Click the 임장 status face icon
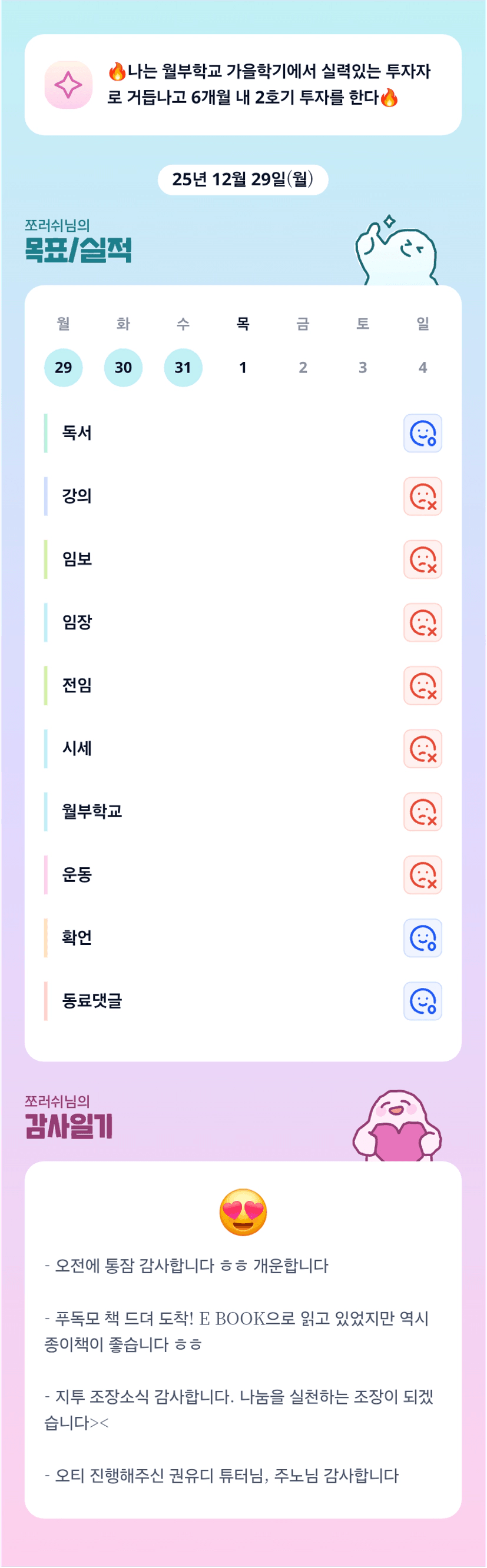 pyautogui.click(x=422, y=622)
